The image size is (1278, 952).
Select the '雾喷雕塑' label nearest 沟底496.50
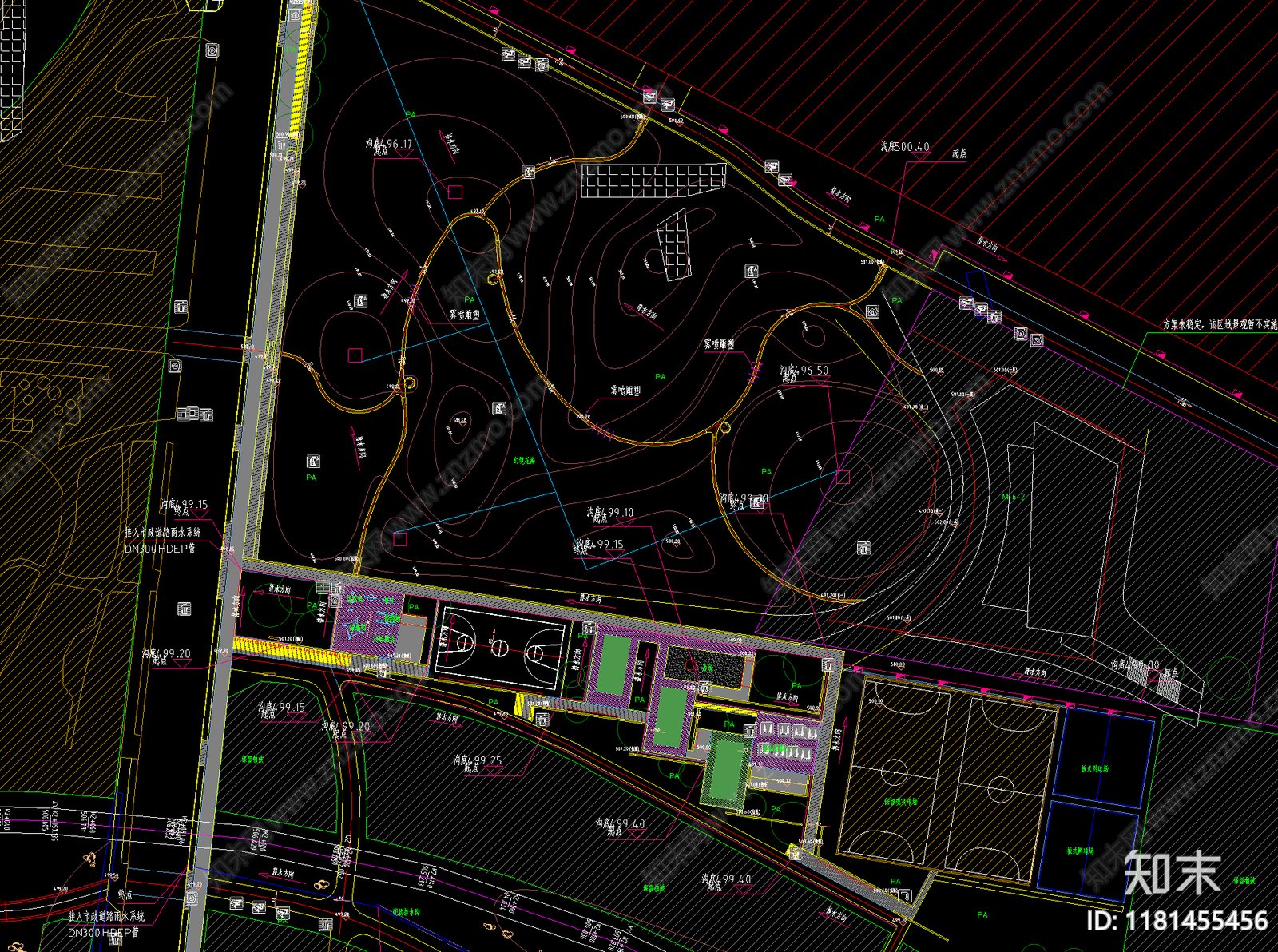[719, 344]
